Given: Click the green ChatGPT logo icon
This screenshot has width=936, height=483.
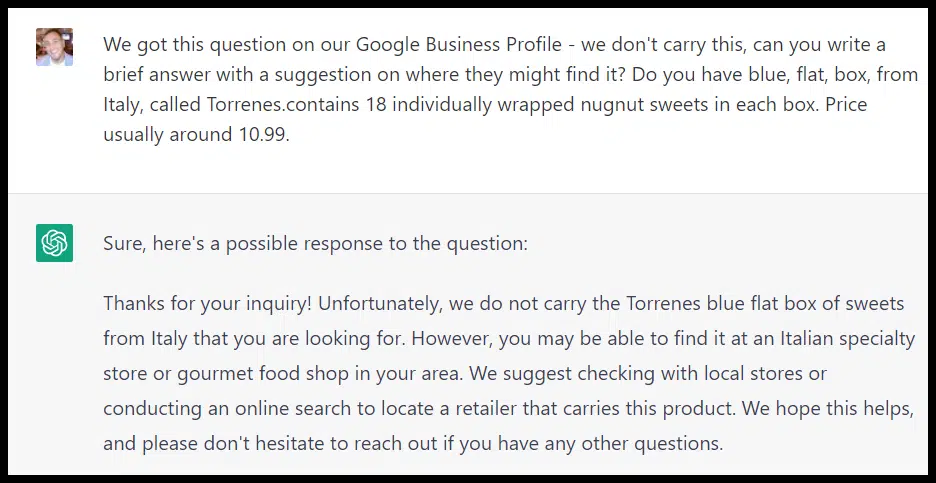Looking at the screenshot, I should [54, 243].
